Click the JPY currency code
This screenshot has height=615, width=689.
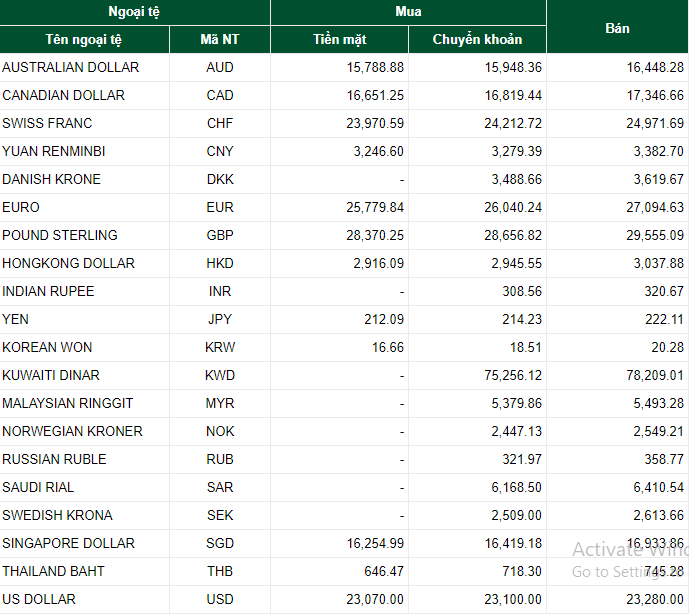(x=220, y=319)
